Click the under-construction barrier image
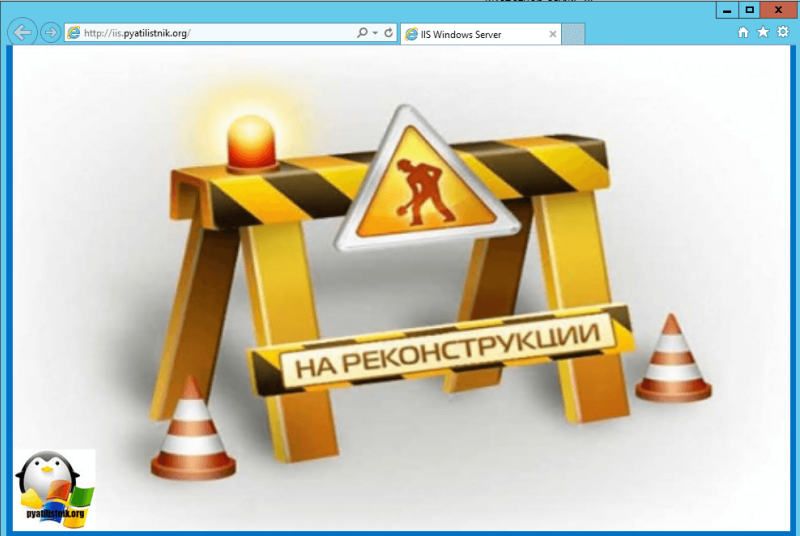This screenshot has height=536, width=800. 401,288
